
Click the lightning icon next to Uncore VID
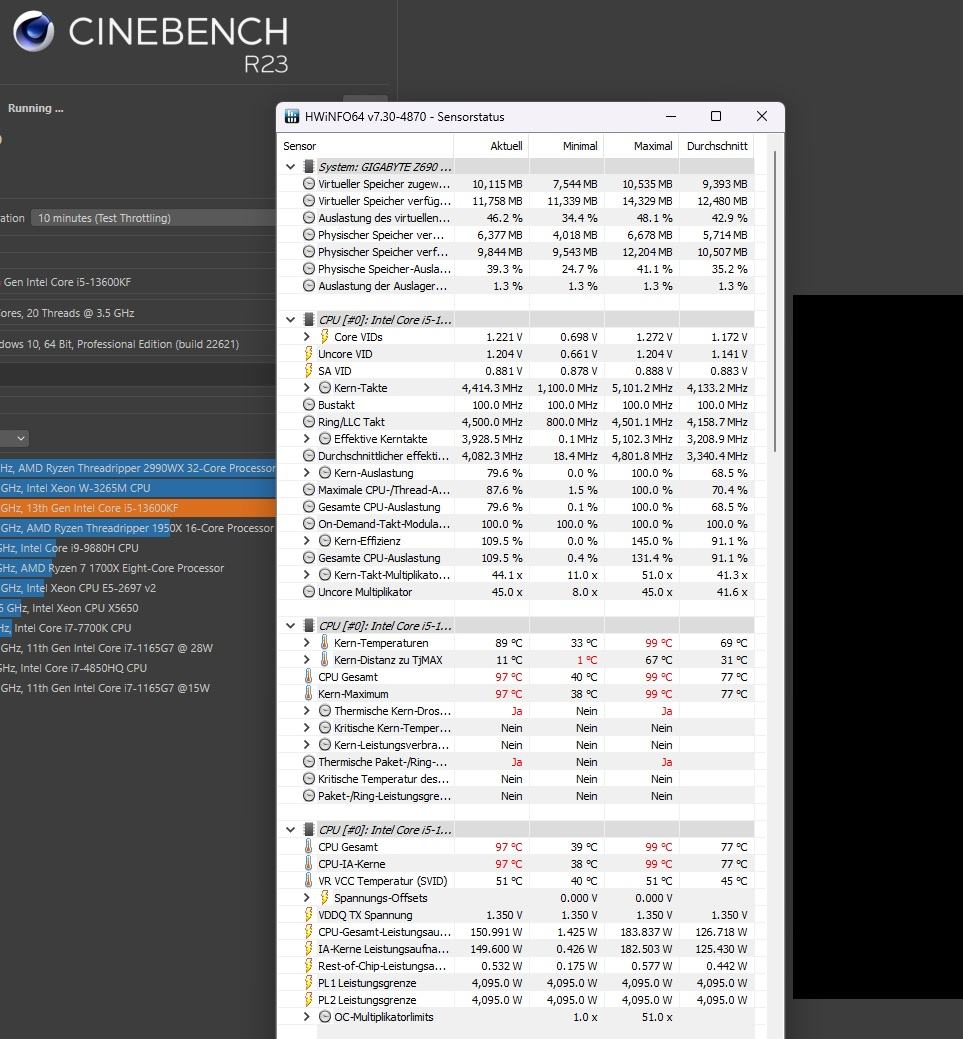(x=309, y=355)
